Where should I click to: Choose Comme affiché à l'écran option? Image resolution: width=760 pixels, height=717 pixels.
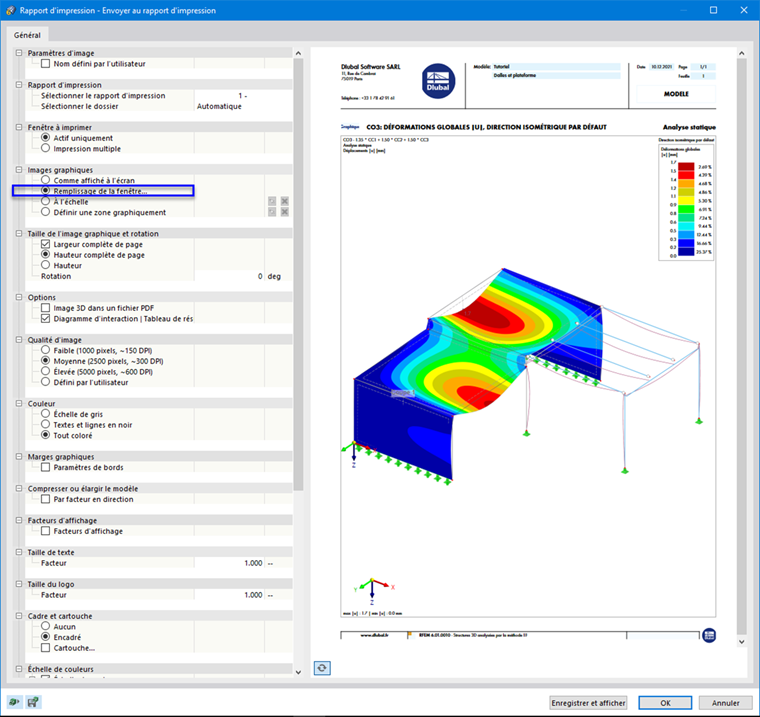(46, 180)
